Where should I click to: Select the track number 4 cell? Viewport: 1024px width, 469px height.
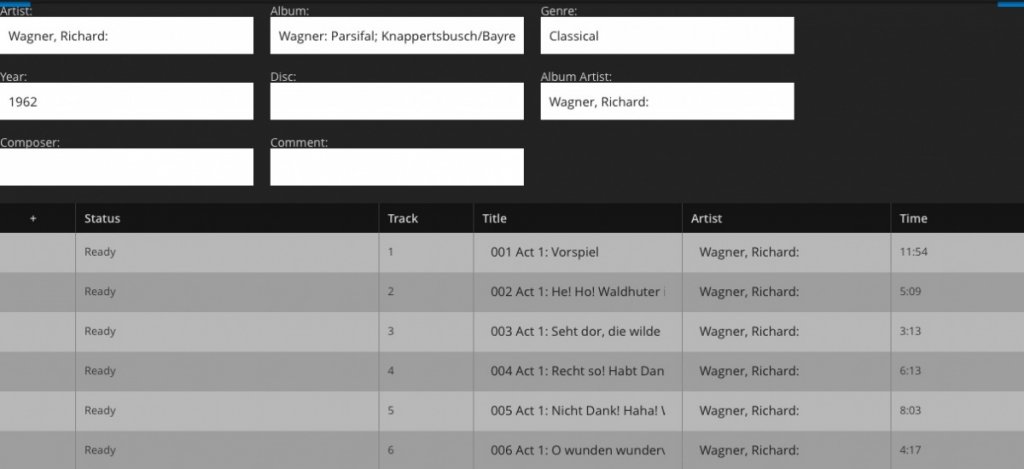[426, 371]
